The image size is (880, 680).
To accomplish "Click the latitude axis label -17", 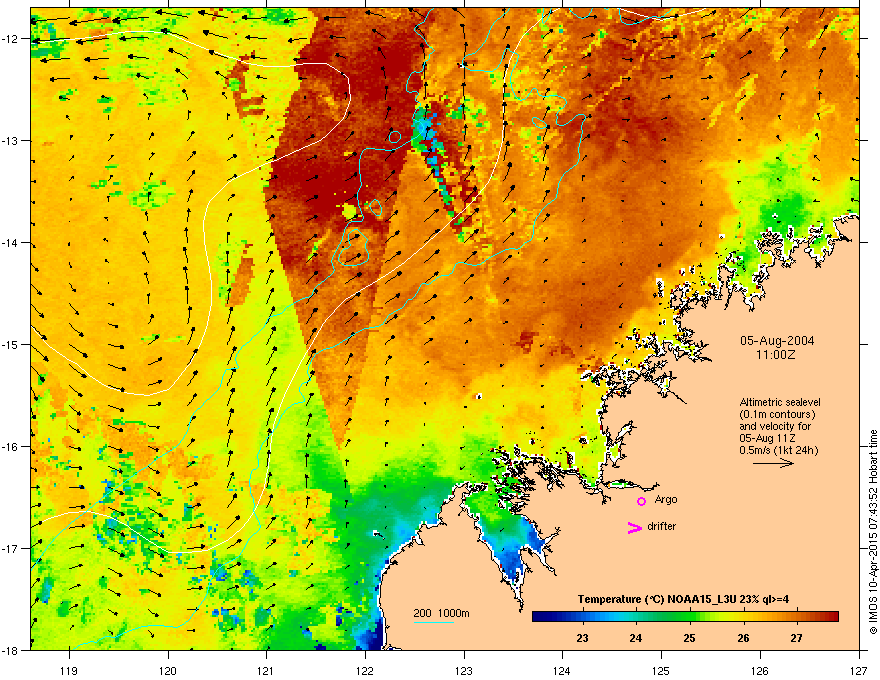I will pyautogui.click(x=11, y=548).
